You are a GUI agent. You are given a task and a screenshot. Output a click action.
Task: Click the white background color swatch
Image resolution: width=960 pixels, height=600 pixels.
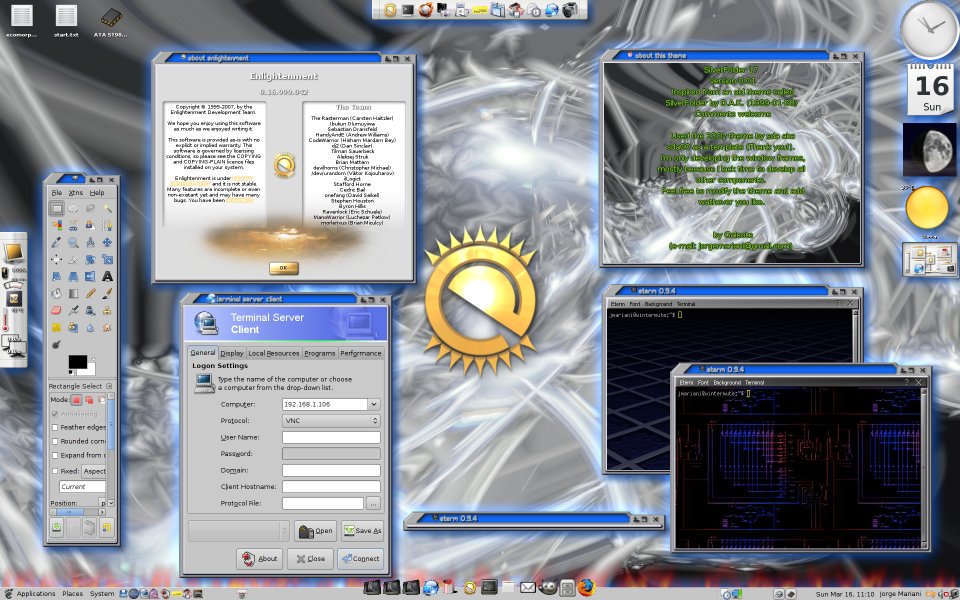pyautogui.click(x=89, y=370)
